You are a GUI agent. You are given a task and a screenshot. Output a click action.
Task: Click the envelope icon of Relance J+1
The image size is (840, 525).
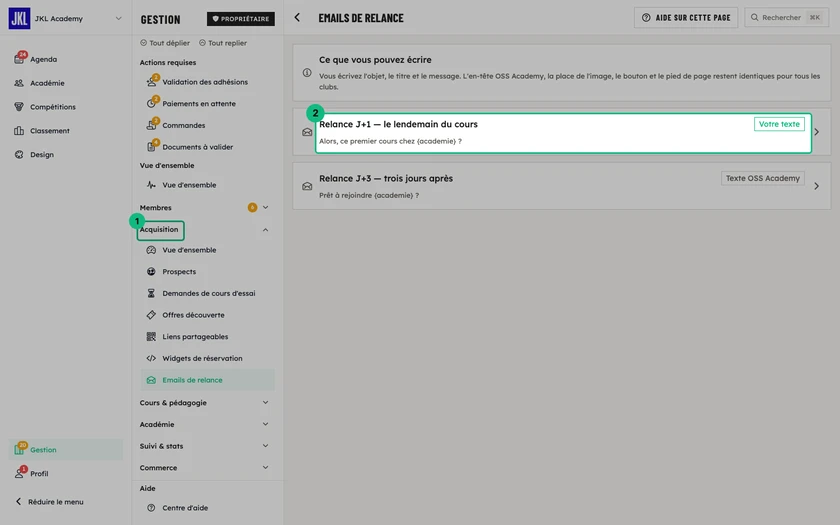(307, 132)
